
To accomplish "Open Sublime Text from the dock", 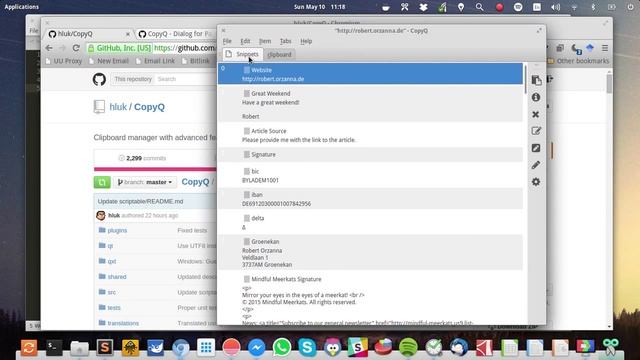I will pos(104,348).
